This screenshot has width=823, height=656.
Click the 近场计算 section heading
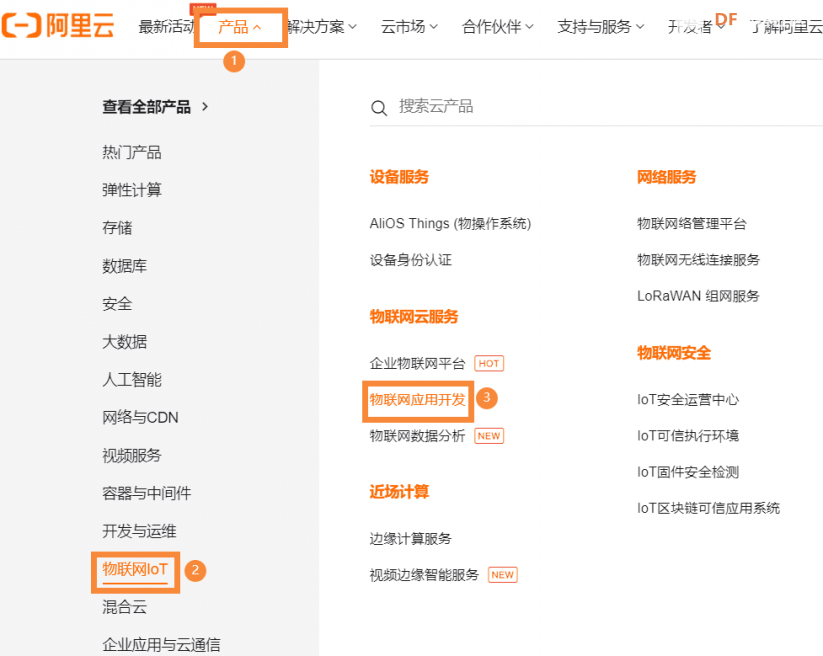click(x=399, y=492)
